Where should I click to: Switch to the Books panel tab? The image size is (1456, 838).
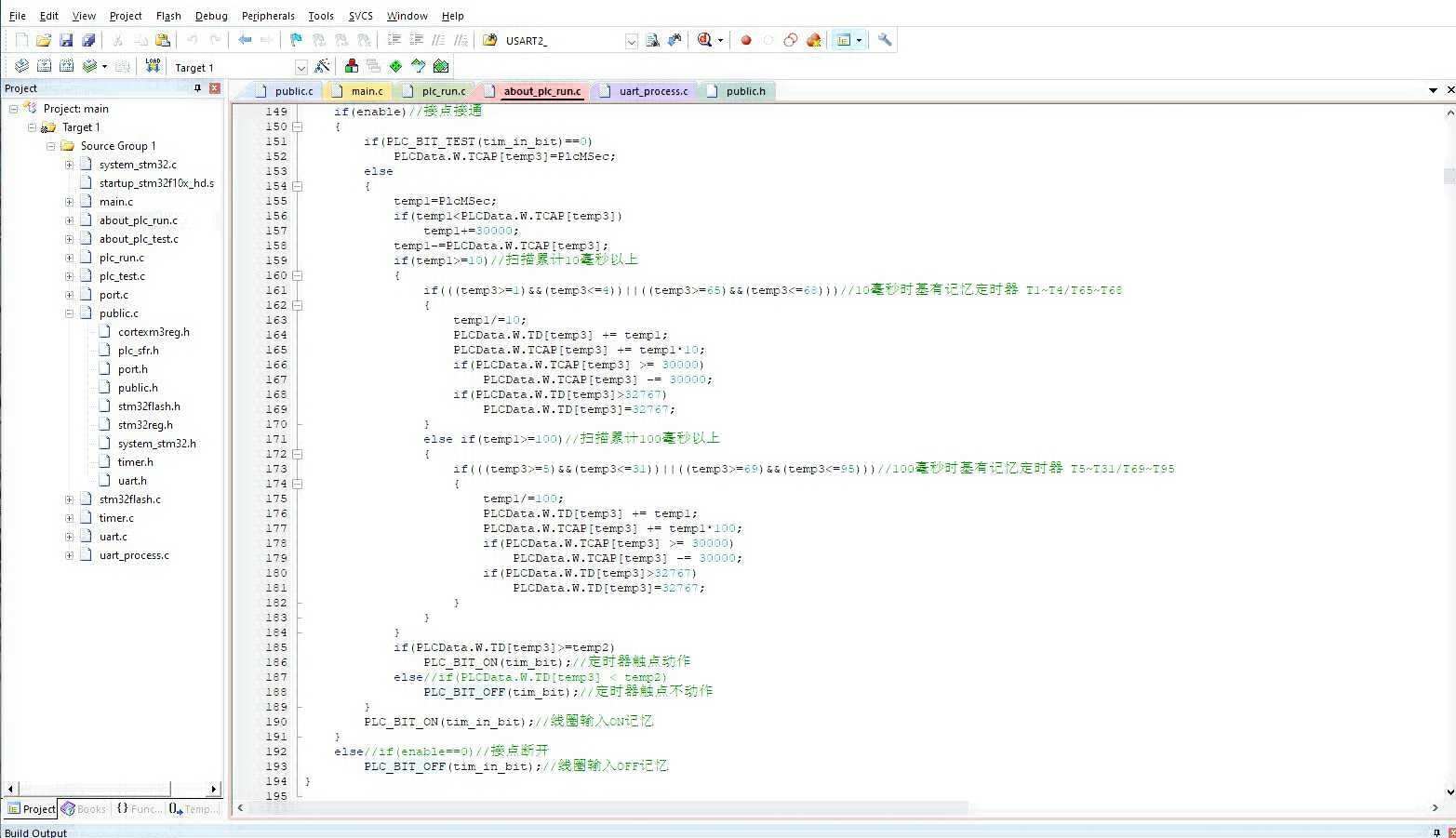(84, 809)
